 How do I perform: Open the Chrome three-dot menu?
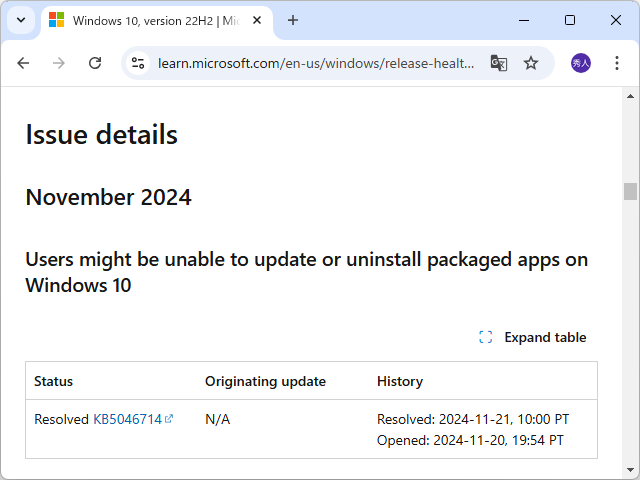[x=617, y=63]
